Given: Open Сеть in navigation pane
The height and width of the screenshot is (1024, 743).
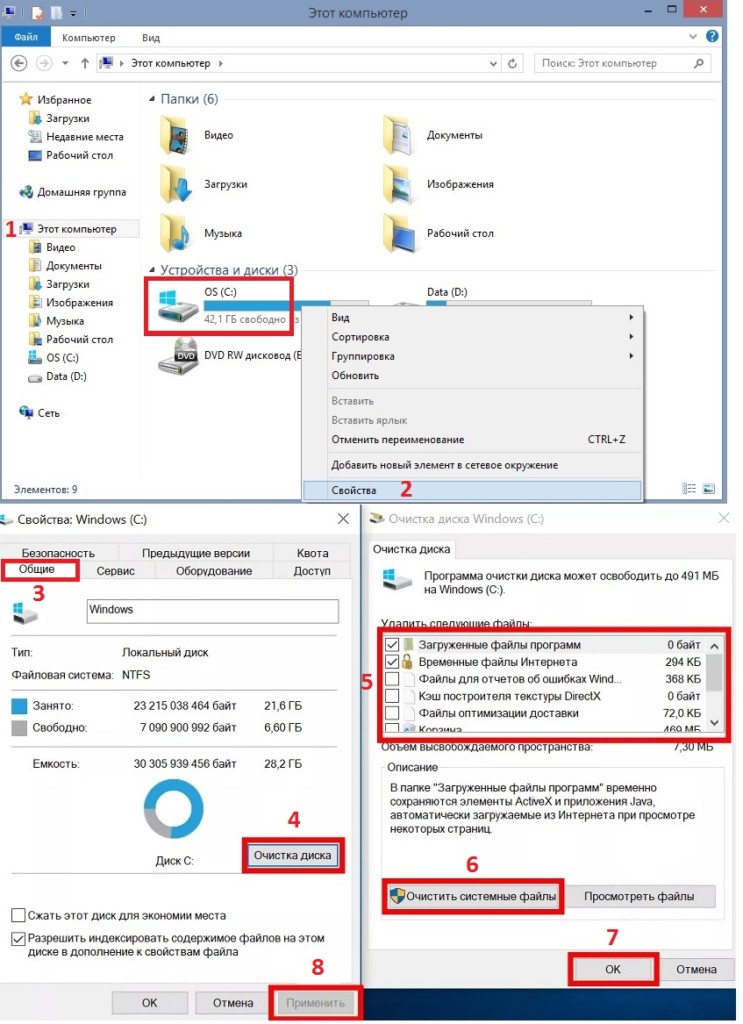Looking at the screenshot, I should coord(39,413).
